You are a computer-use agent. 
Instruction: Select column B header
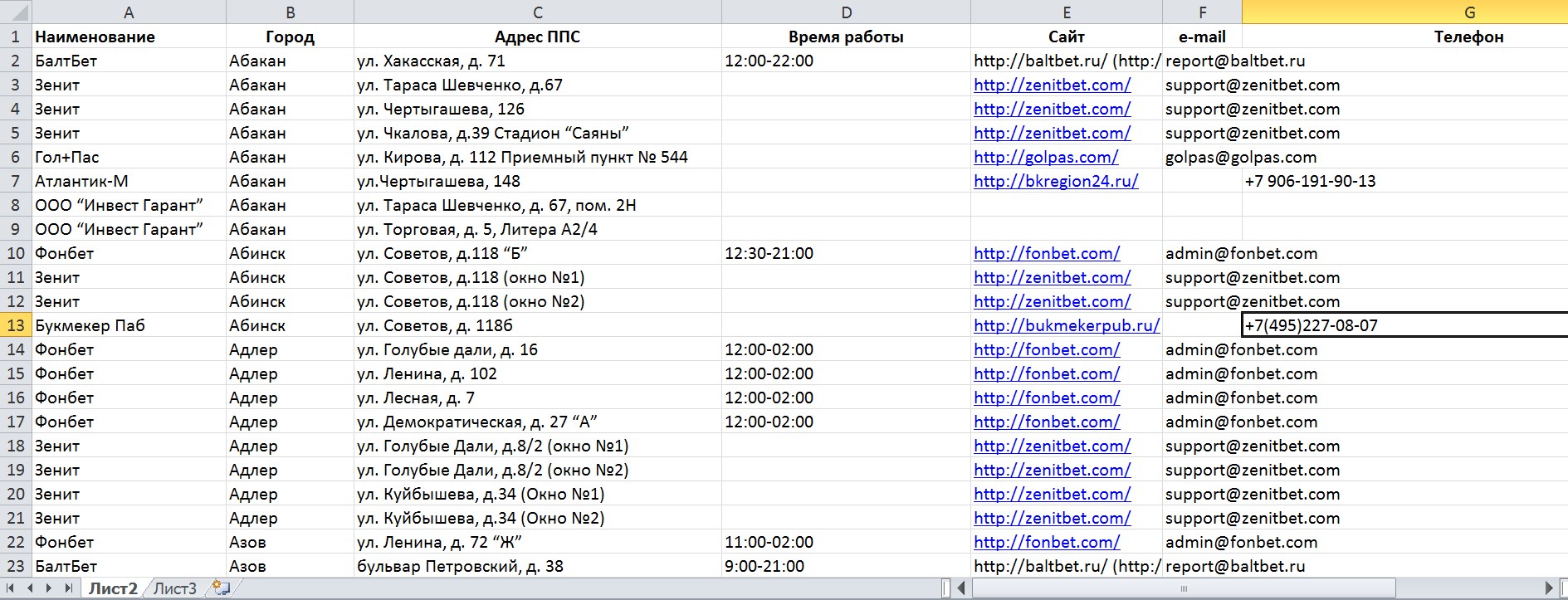(x=290, y=12)
